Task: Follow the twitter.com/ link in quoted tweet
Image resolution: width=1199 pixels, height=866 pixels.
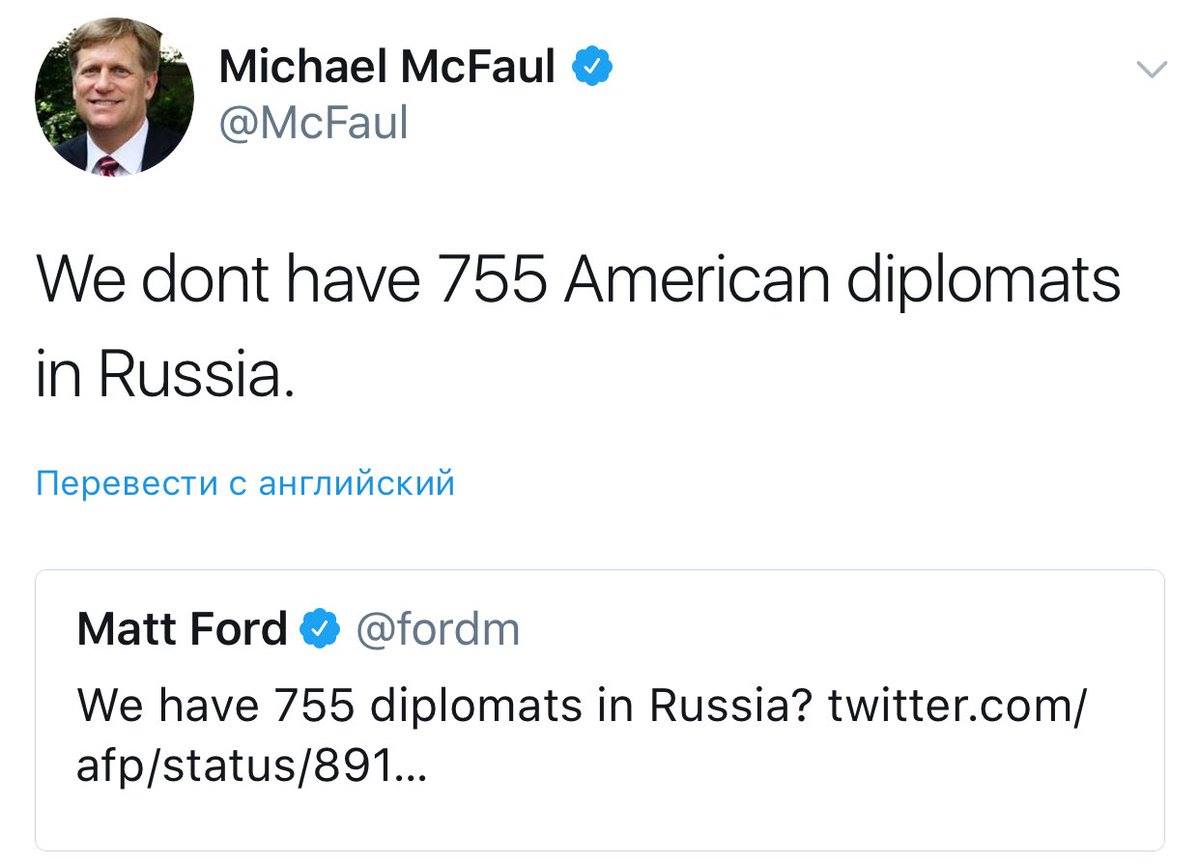Action: click(957, 707)
